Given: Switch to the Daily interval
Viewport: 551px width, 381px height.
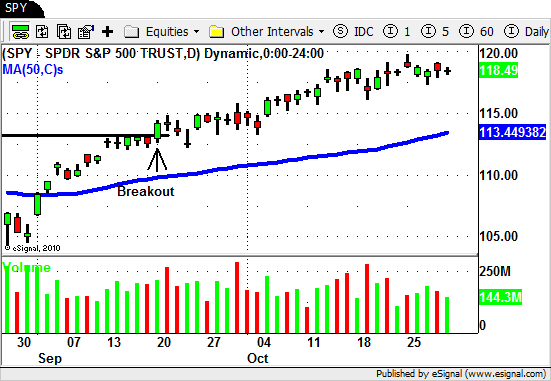Looking at the screenshot, I should (x=526, y=32).
